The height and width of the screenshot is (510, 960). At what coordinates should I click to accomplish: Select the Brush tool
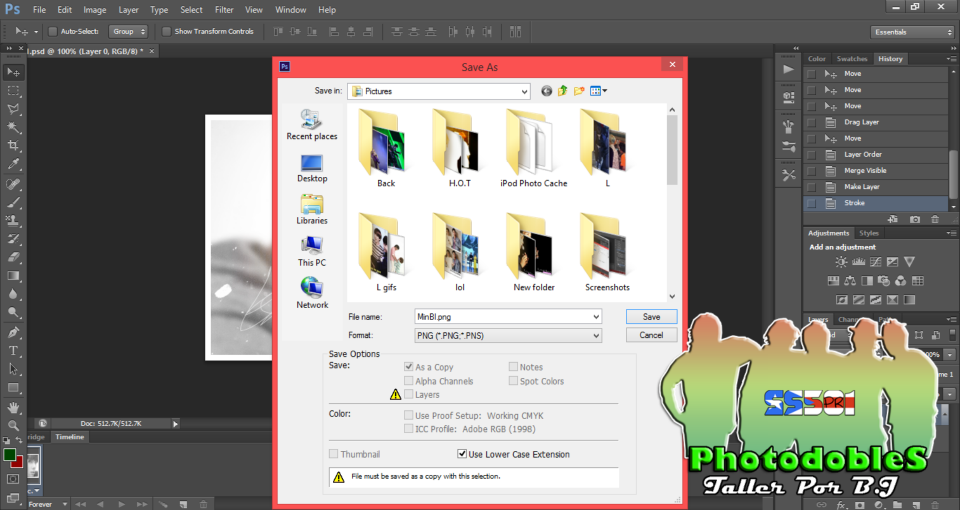click(x=13, y=203)
